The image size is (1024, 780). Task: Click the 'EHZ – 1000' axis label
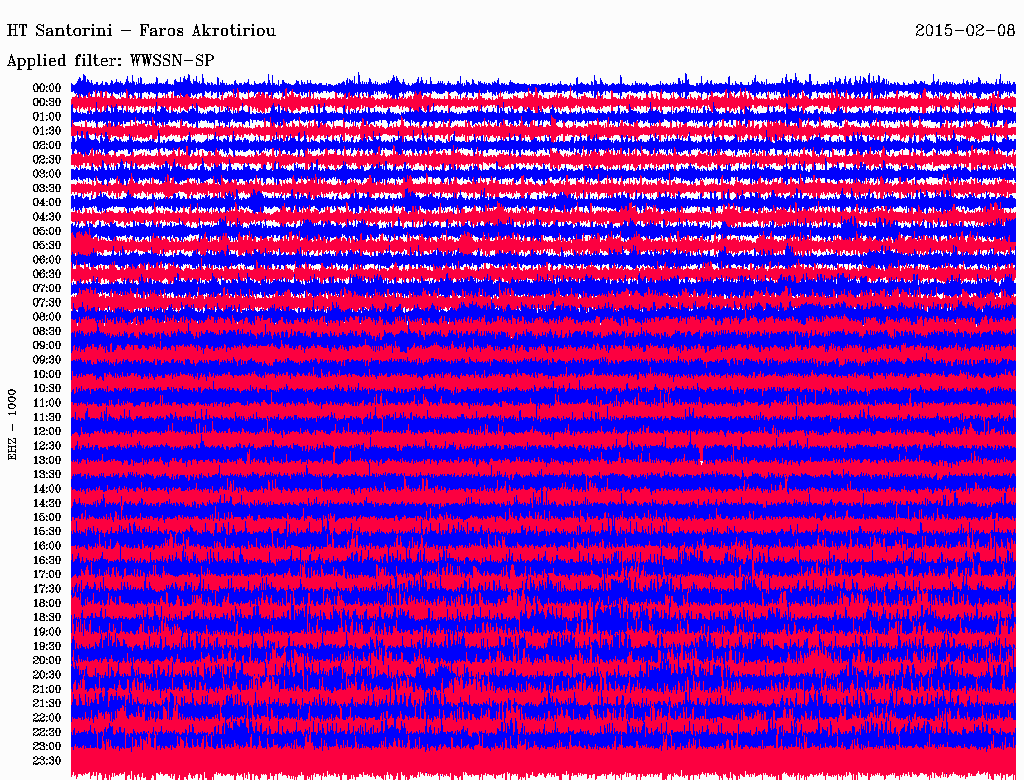pos(12,425)
